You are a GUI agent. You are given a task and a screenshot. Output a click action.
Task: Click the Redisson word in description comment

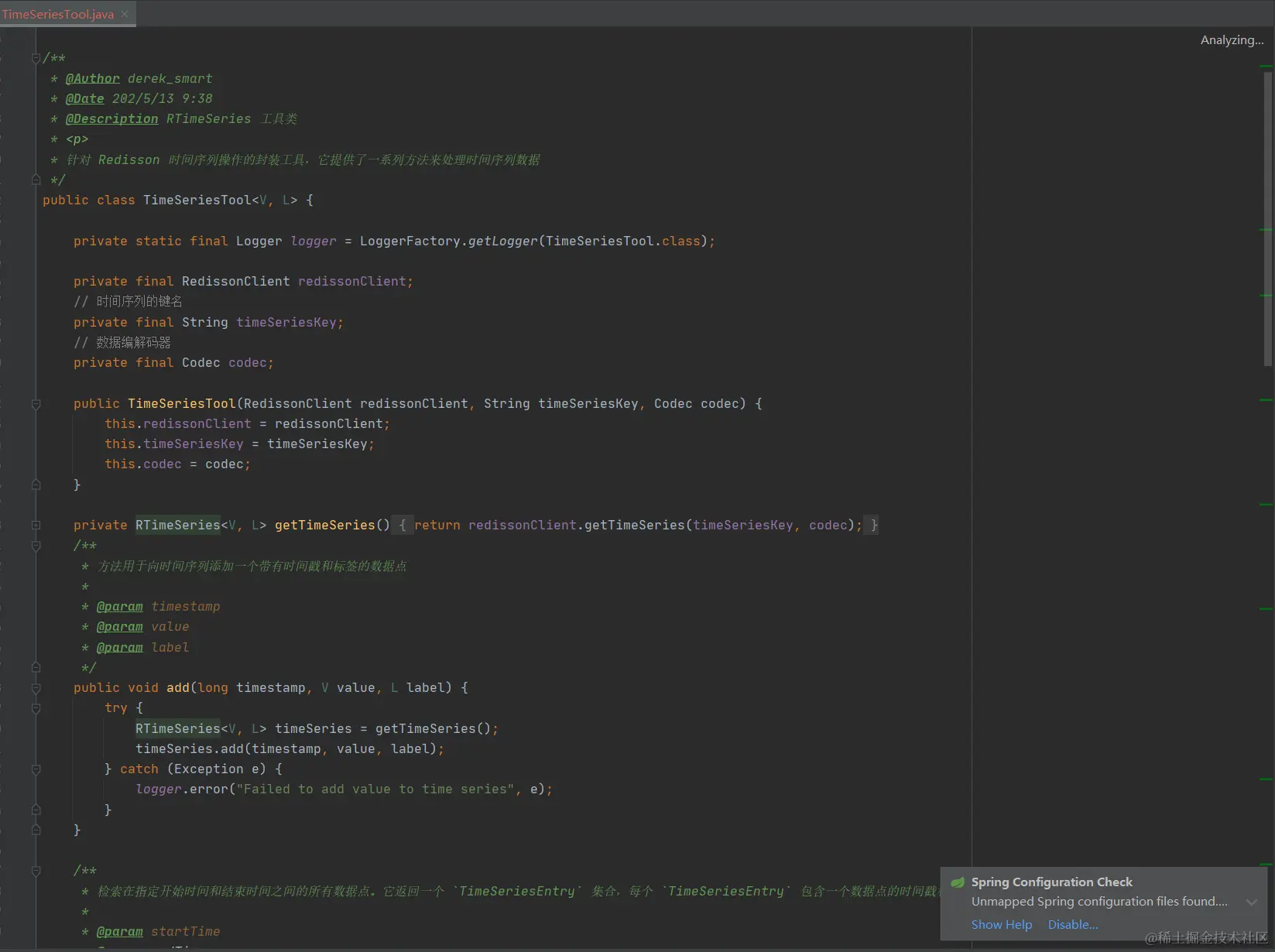point(129,160)
